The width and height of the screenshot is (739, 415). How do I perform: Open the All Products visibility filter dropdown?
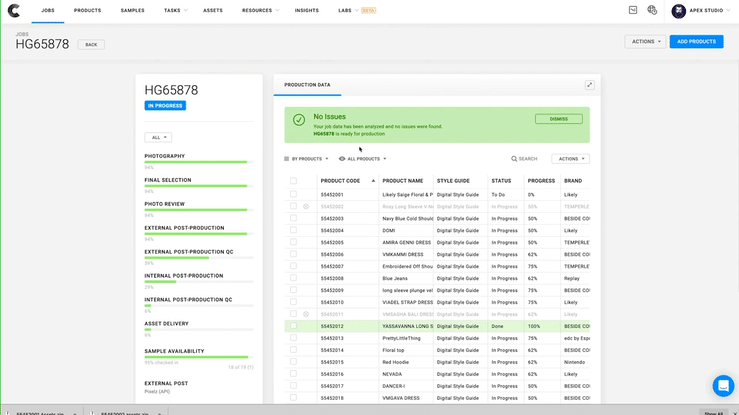[363, 159]
